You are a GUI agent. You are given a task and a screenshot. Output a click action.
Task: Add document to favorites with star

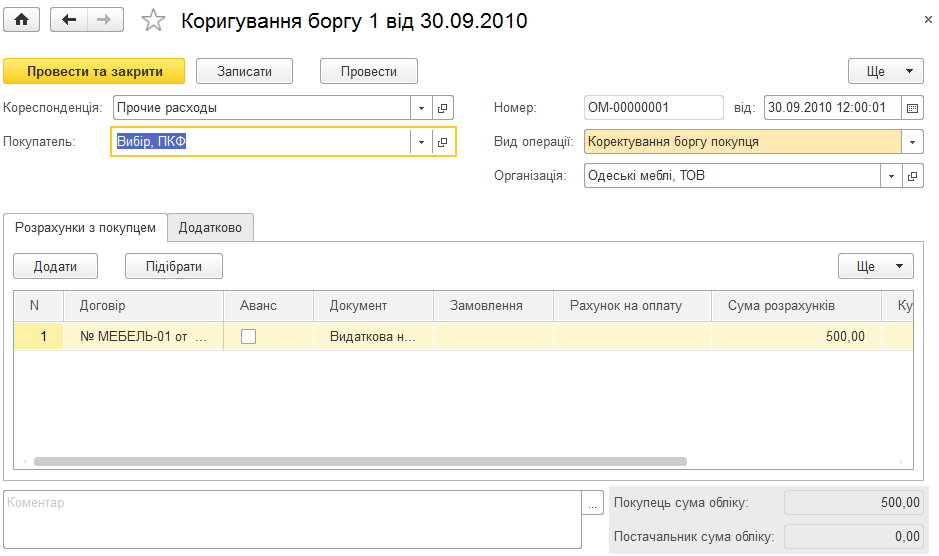[x=153, y=20]
